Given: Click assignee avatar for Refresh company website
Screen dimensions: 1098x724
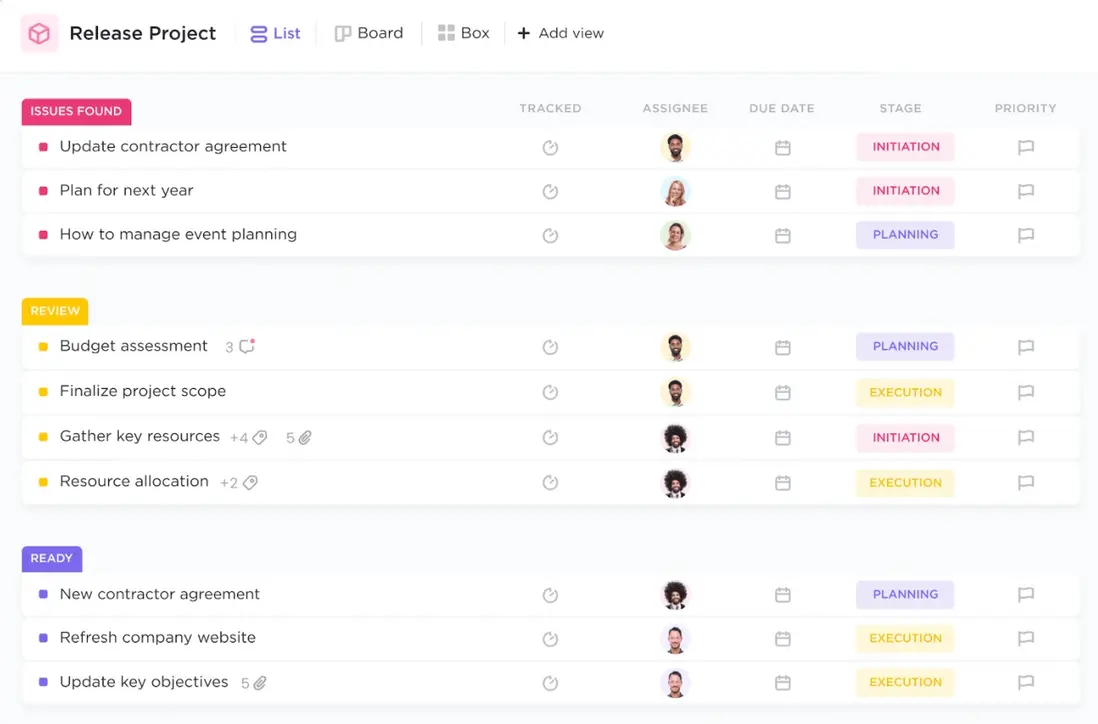Looking at the screenshot, I should click(675, 639).
